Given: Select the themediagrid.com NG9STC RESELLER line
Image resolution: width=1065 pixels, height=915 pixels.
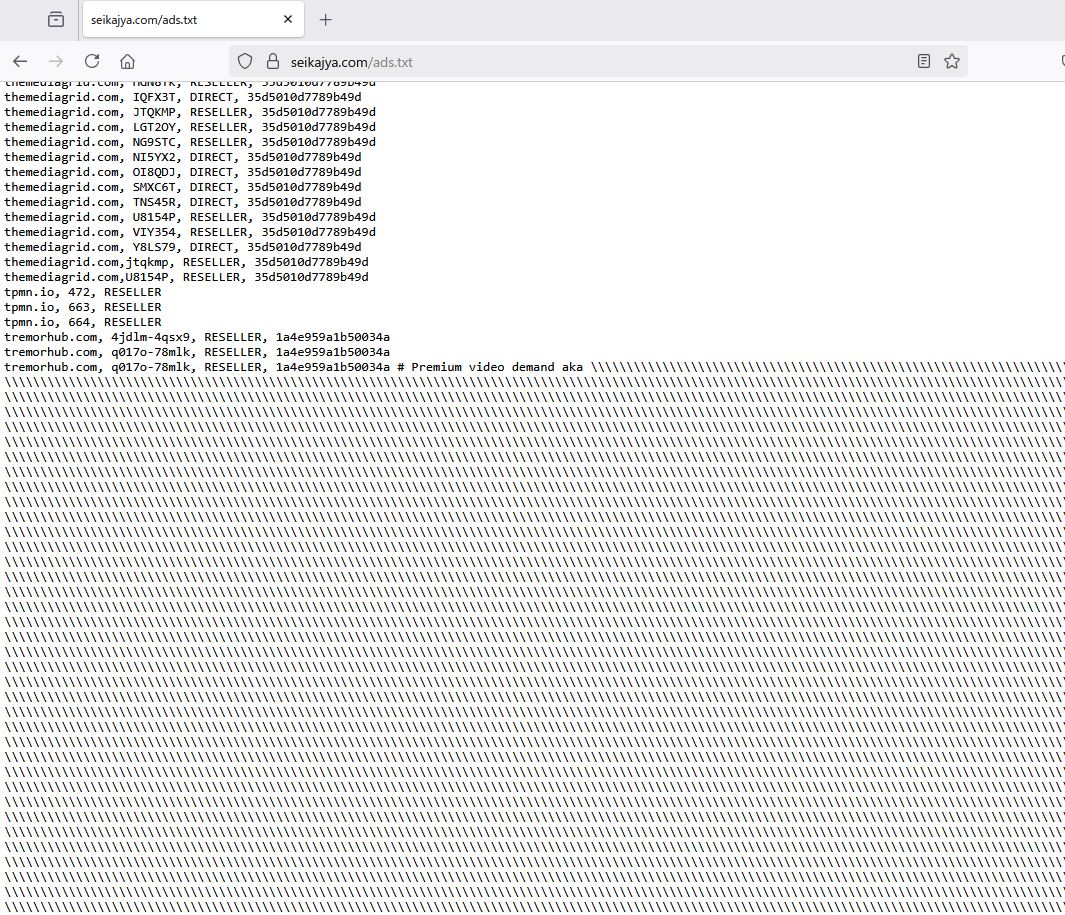Looking at the screenshot, I should (x=190, y=142).
